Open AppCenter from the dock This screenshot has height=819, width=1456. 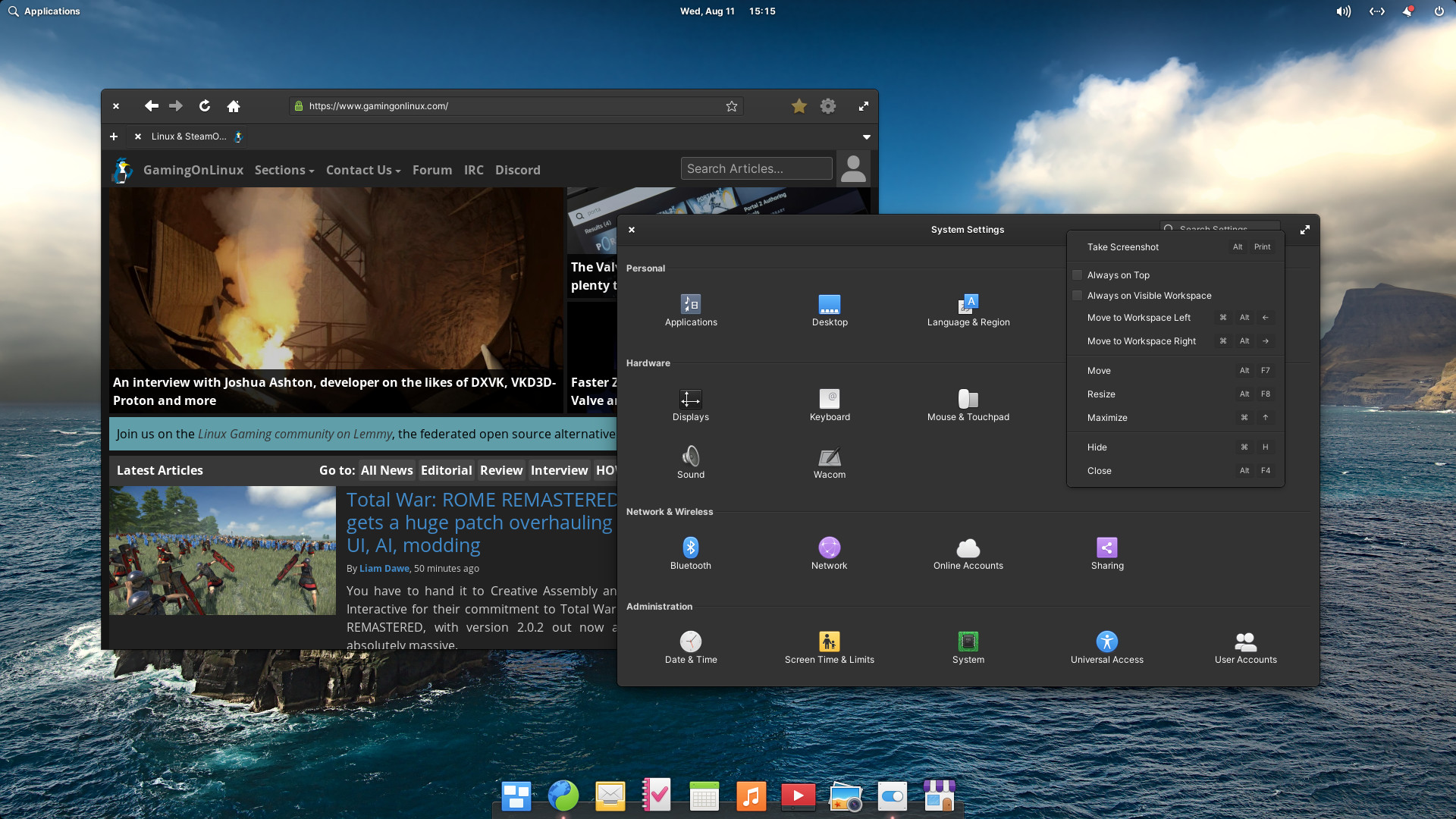click(939, 796)
